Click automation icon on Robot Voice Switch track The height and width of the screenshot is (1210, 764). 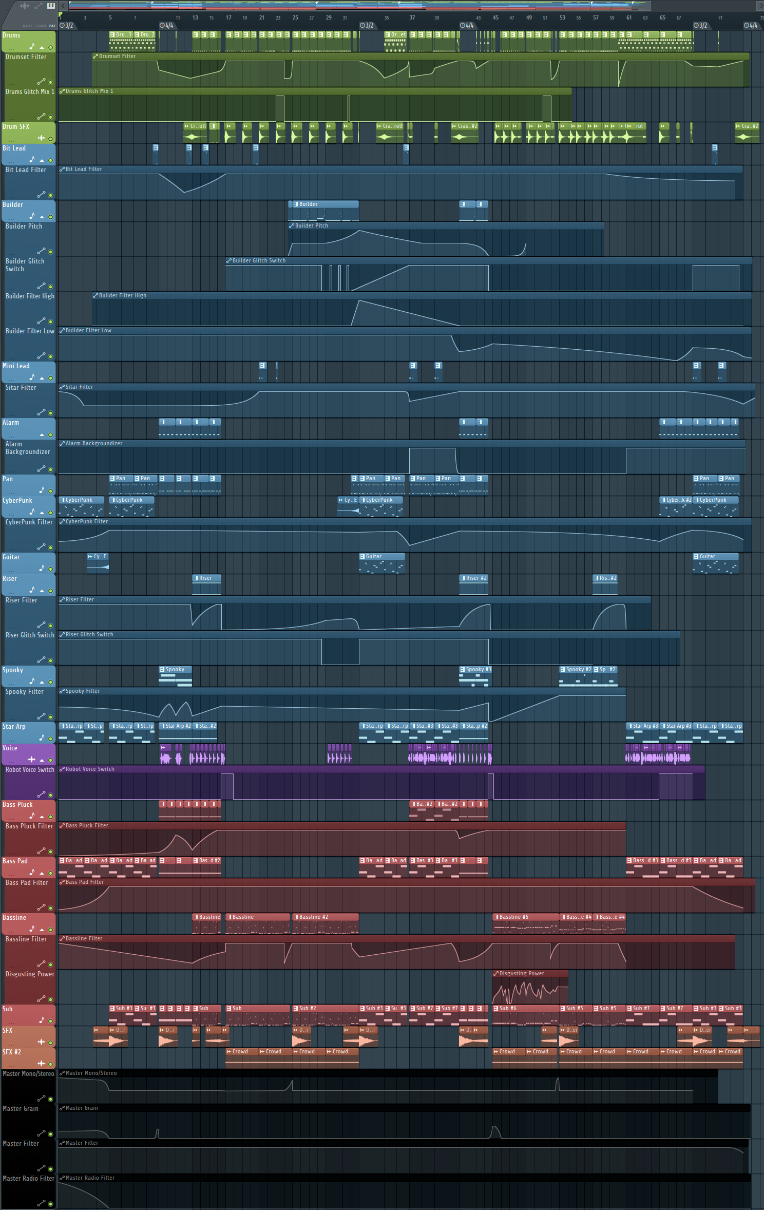(x=41, y=794)
